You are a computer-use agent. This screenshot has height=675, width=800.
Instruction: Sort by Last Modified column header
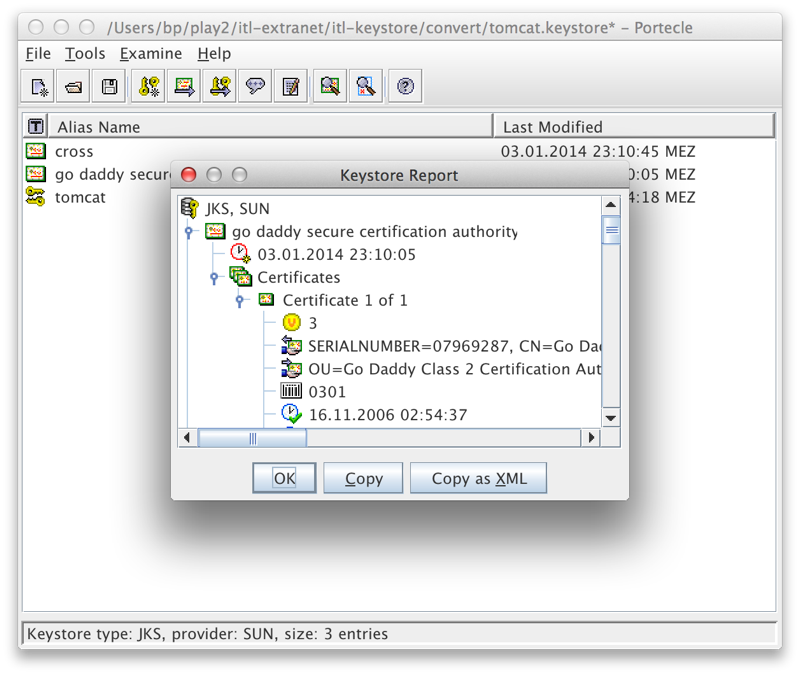(x=634, y=127)
